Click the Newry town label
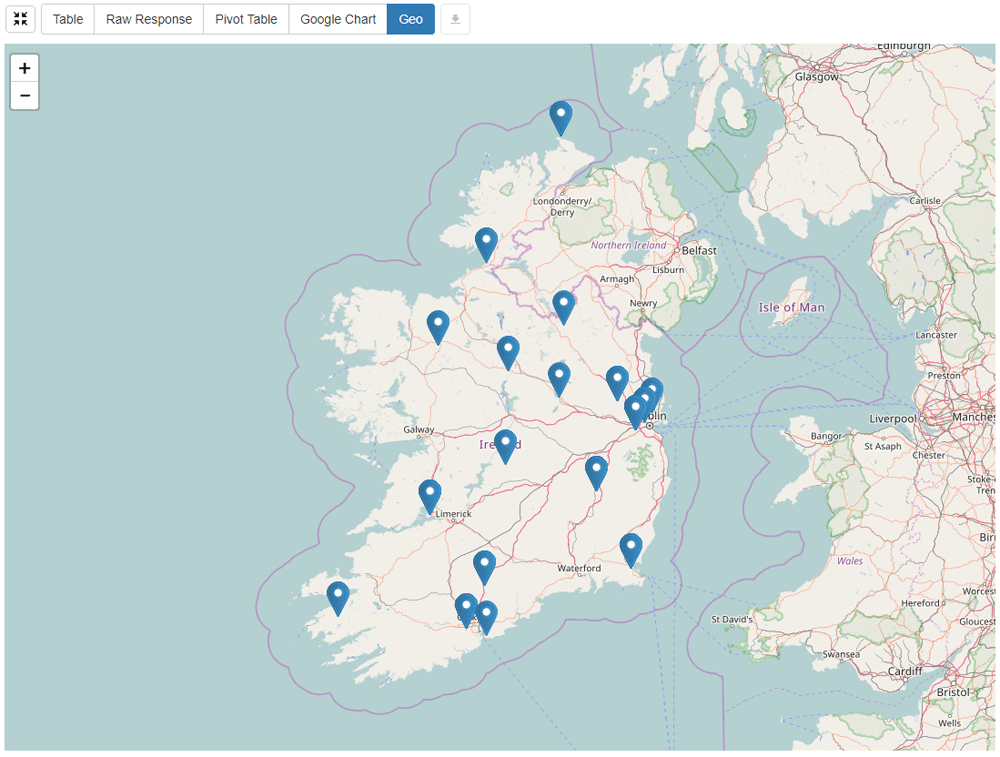 point(643,304)
